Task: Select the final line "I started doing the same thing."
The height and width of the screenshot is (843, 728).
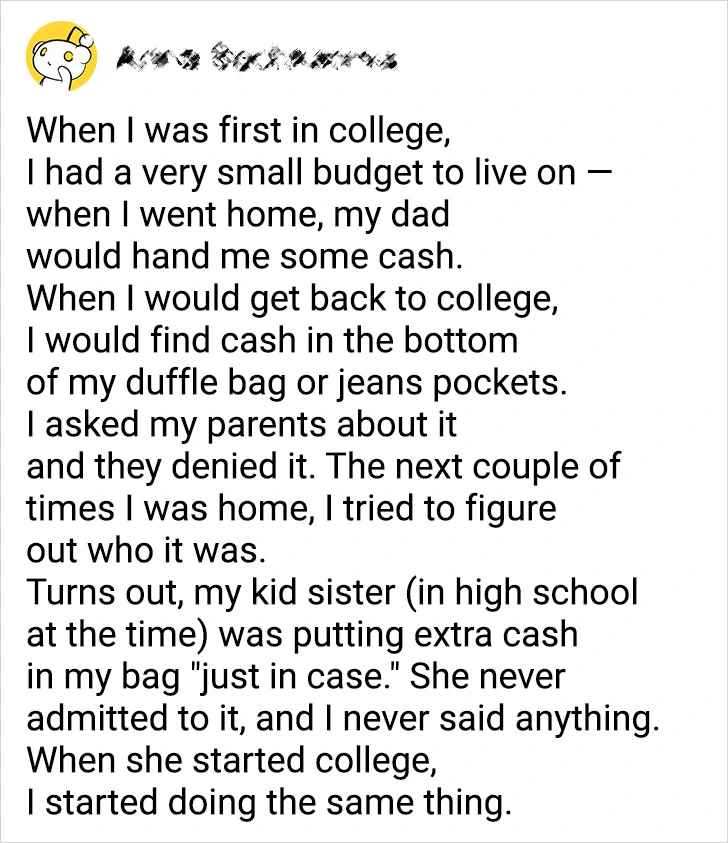Action: [x=268, y=803]
